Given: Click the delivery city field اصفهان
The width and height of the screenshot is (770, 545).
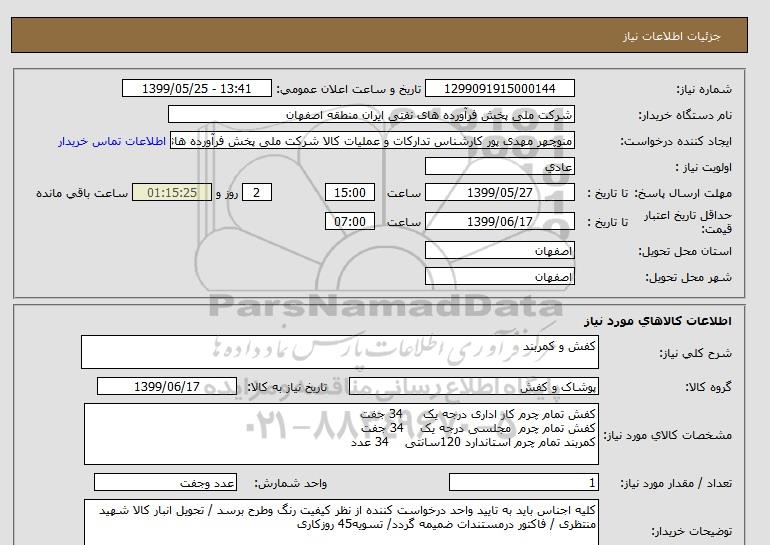Looking at the screenshot, I should 499,276.
